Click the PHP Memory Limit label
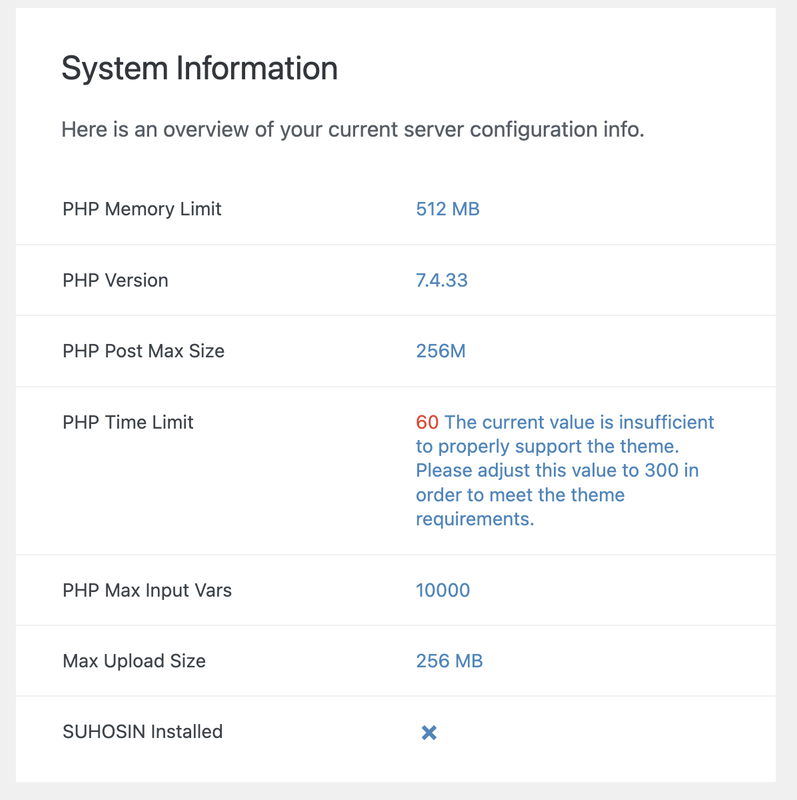Image resolution: width=797 pixels, height=800 pixels. tap(142, 209)
